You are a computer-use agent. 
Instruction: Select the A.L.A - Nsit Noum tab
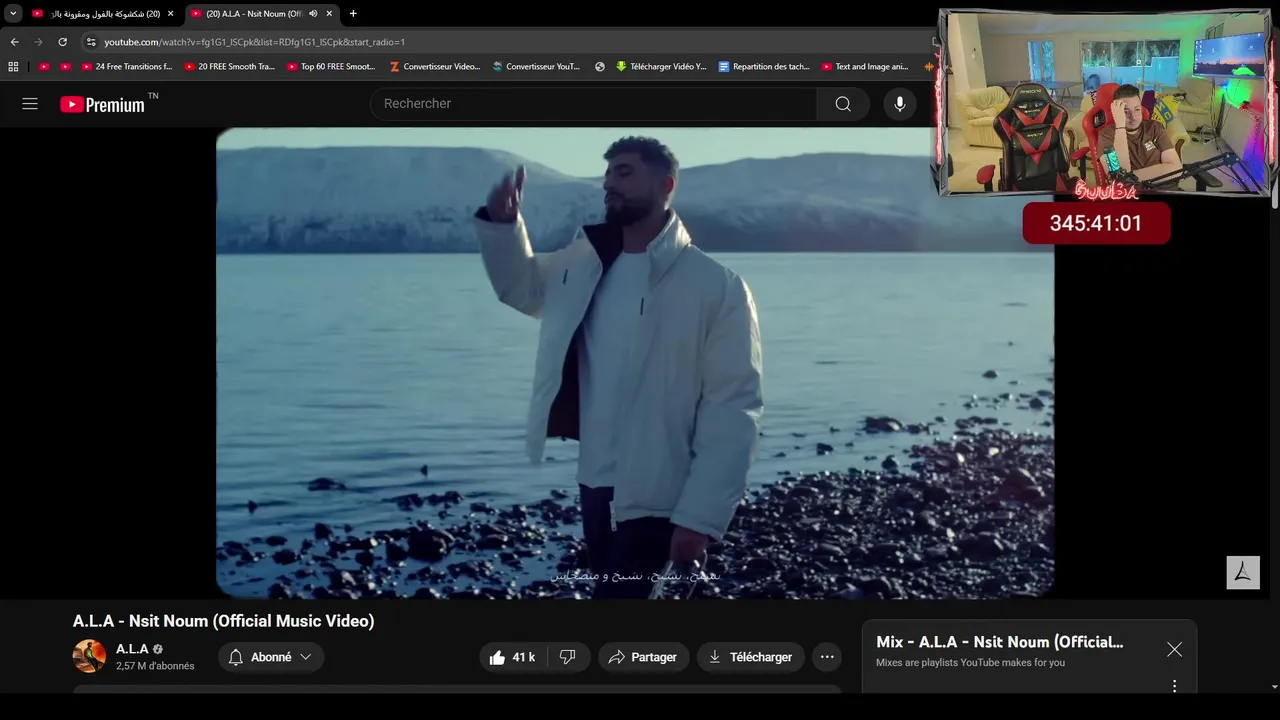point(262,14)
